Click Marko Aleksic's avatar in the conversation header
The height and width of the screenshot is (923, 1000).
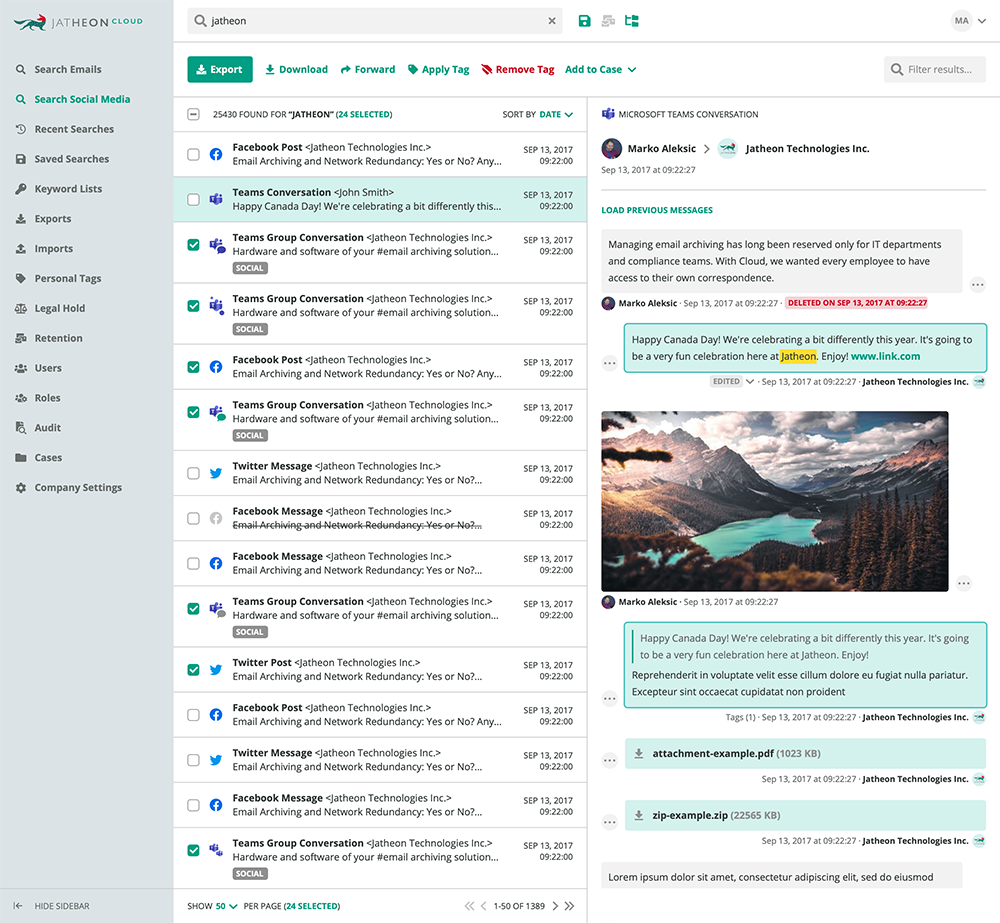tap(612, 149)
